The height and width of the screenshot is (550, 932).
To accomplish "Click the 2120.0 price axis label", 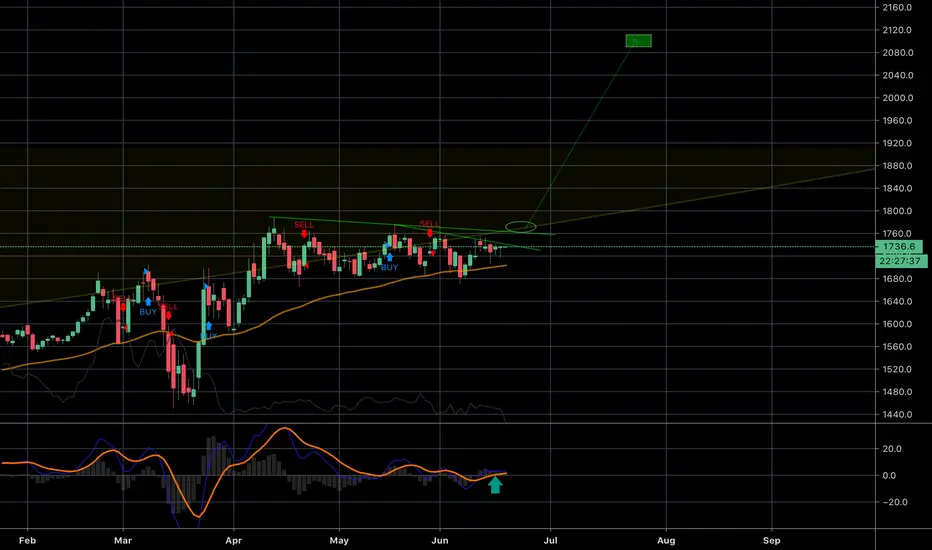I will (898, 30).
